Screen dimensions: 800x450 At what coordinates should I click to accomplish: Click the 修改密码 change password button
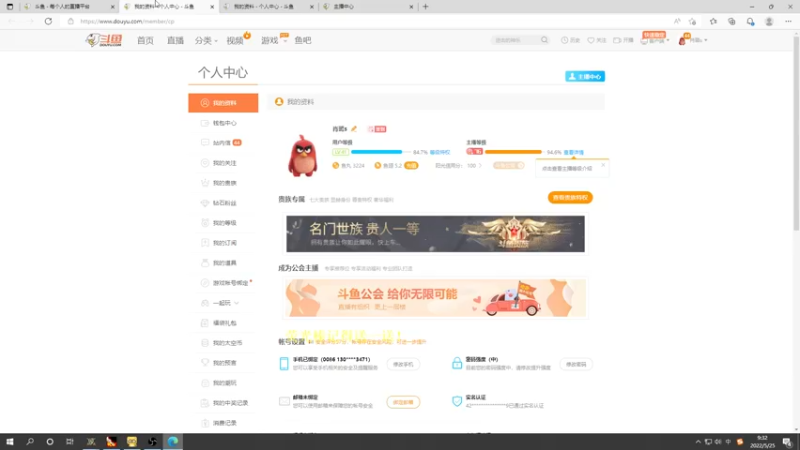point(576,364)
